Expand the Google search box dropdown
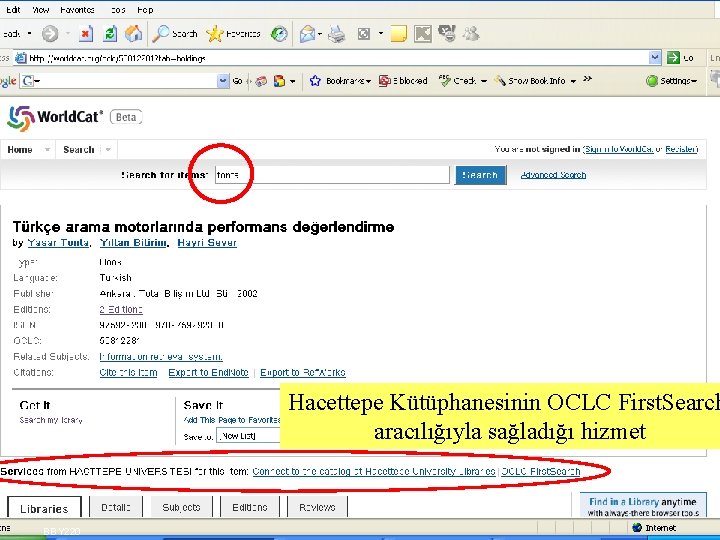This screenshot has width=720, height=540. click(x=223, y=81)
